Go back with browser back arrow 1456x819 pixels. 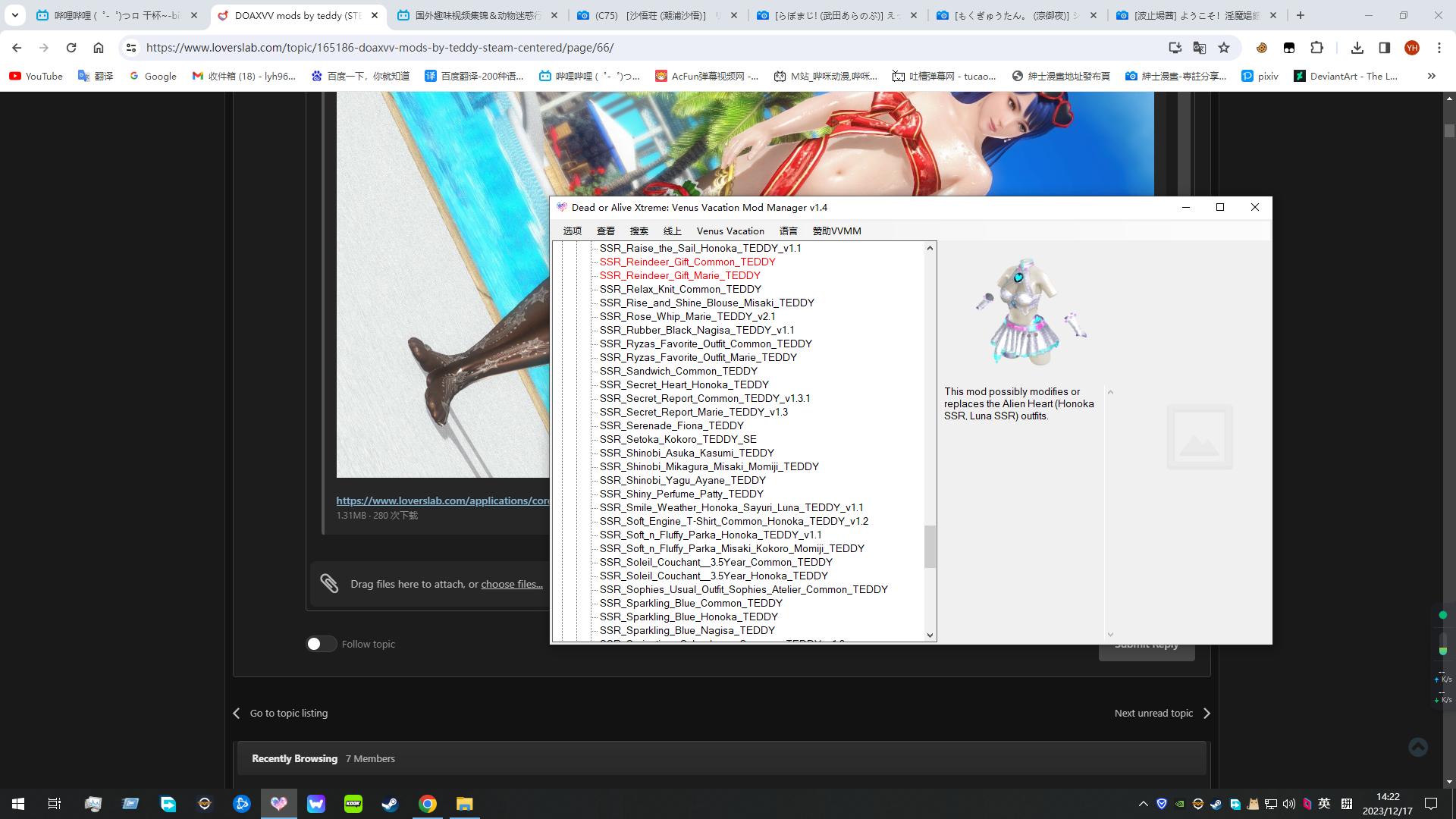(x=17, y=48)
